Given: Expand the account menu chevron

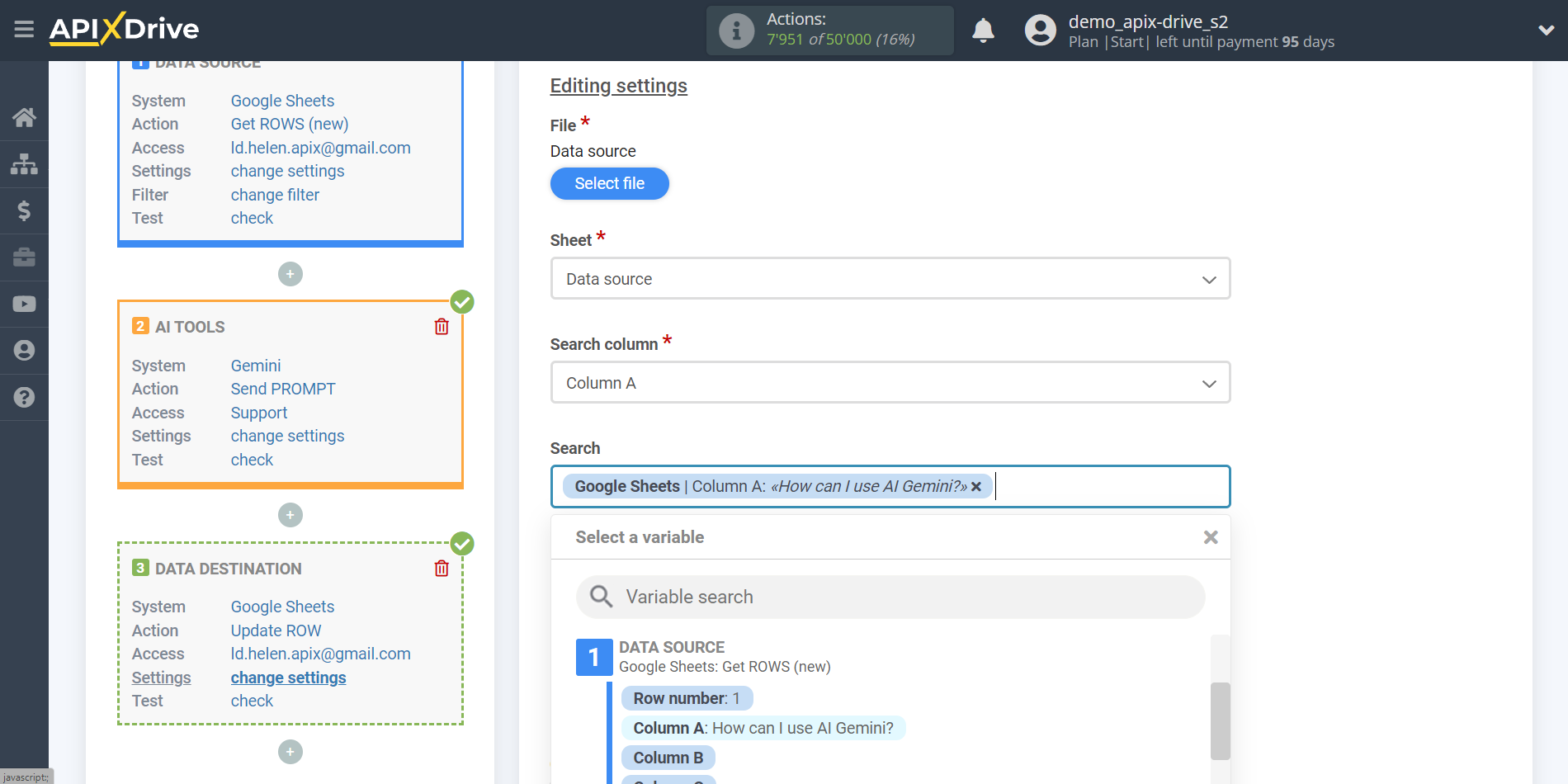Looking at the screenshot, I should coord(1546,31).
